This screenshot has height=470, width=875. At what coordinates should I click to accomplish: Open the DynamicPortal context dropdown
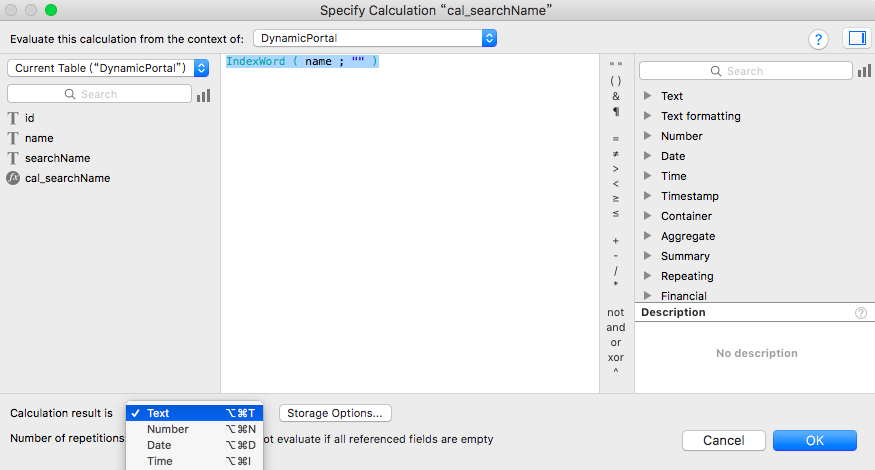click(x=375, y=39)
